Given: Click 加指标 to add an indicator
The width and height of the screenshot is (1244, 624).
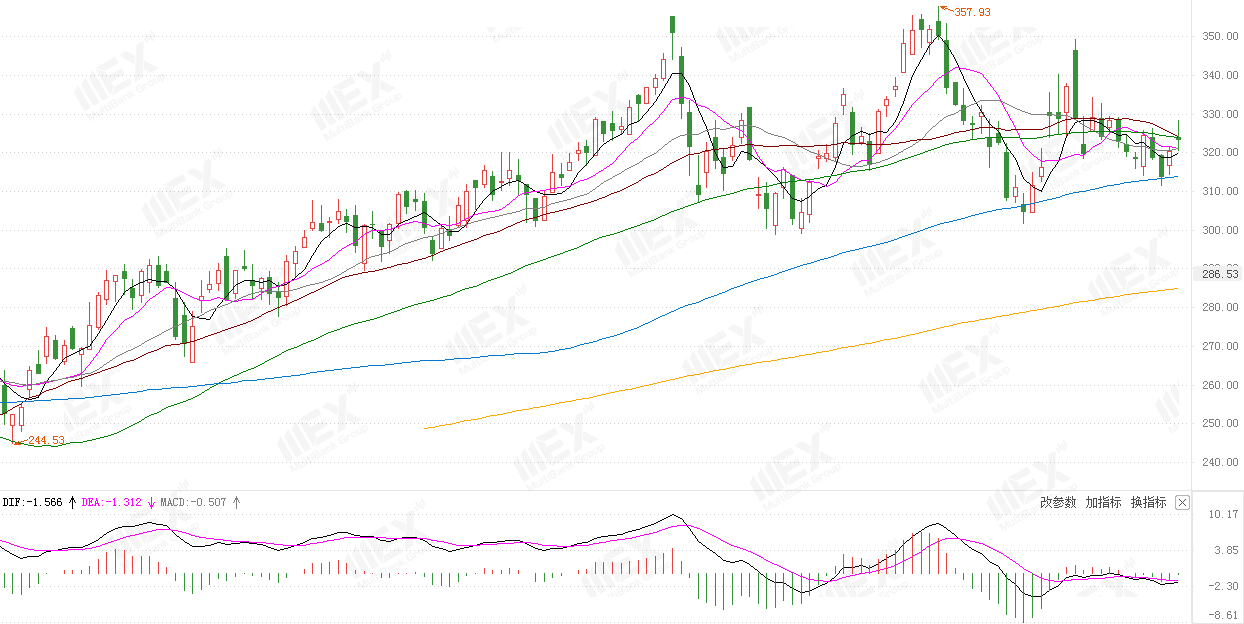Looking at the screenshot, I should (x=1103, y=502).
